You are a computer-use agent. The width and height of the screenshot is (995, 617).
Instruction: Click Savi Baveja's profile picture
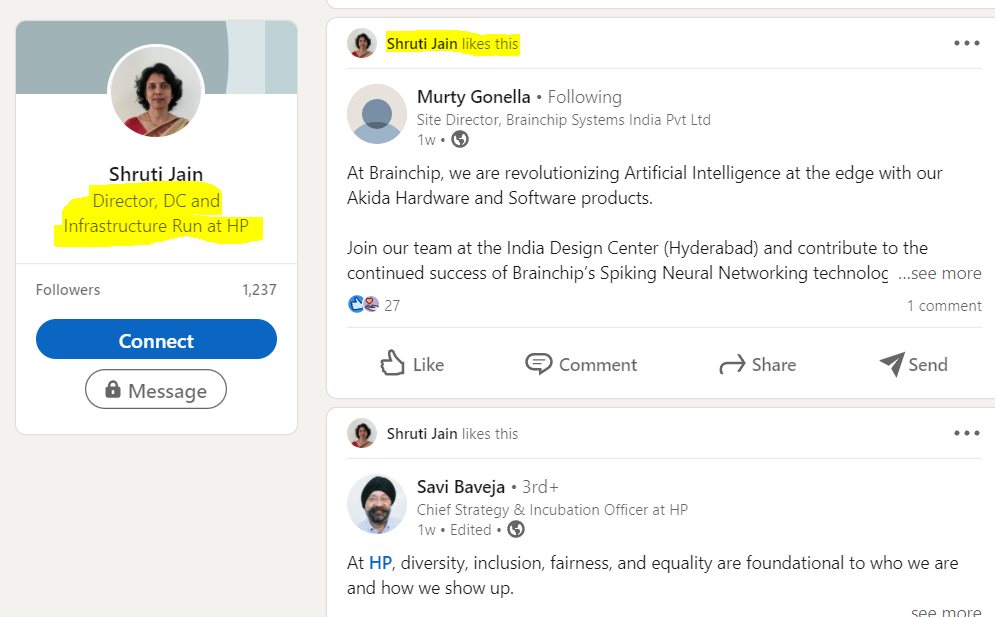[376, 504]
